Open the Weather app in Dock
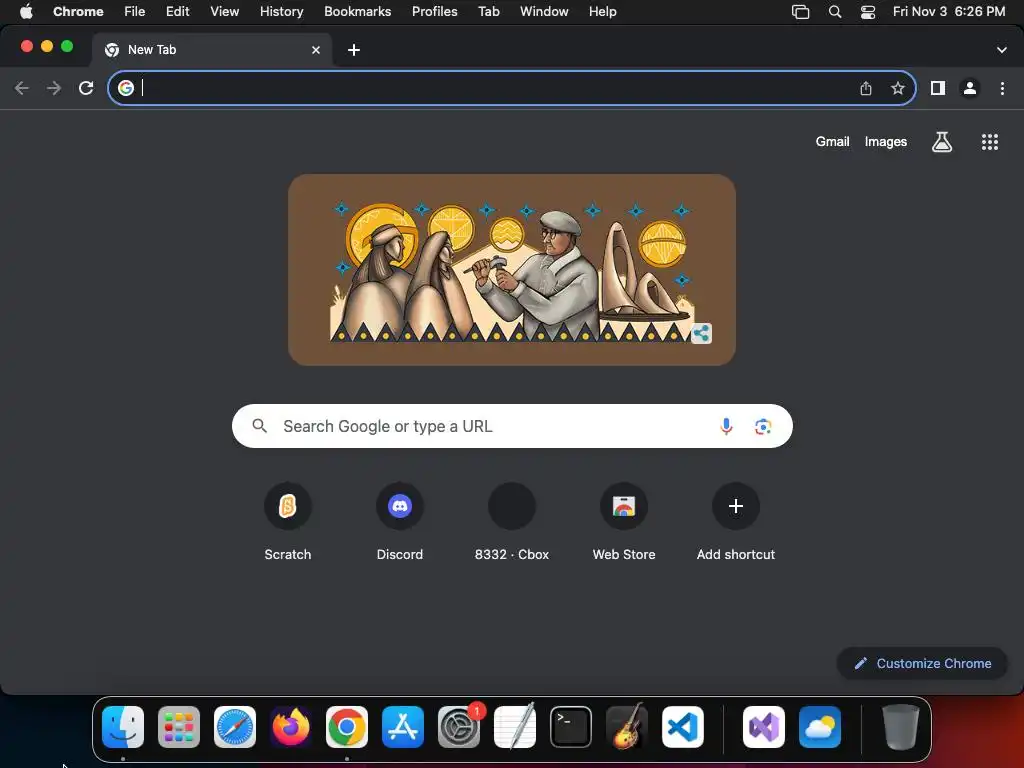Screen dimensions: 1024x768 pyautogui.click(x=820, y=727)
